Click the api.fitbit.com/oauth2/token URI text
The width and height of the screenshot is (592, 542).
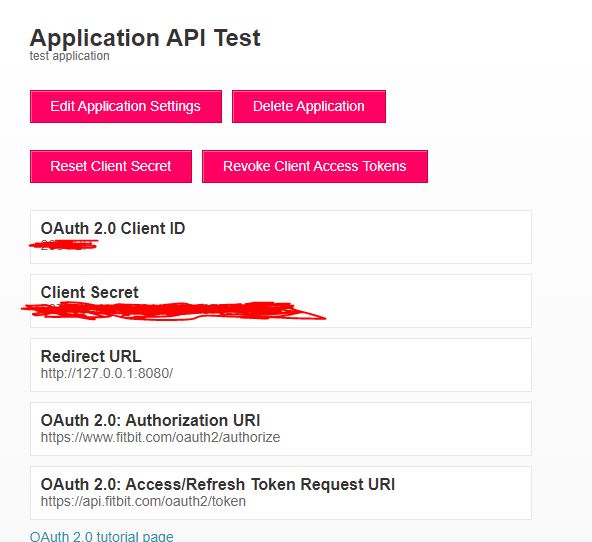pos(143,501)
